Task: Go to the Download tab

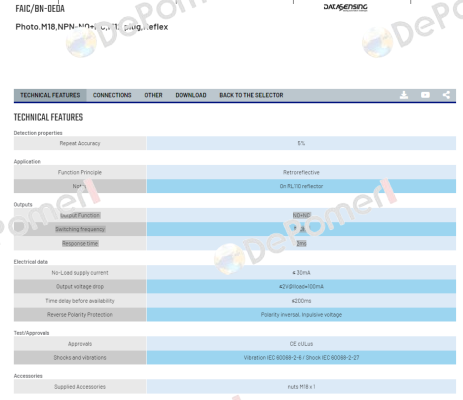Action: (191, 95)
